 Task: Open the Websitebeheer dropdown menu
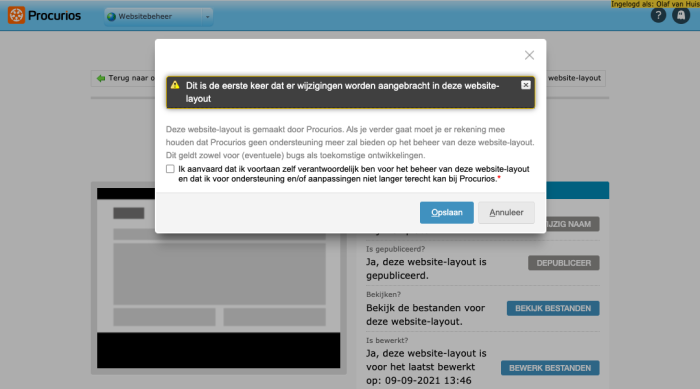(158, 17)
